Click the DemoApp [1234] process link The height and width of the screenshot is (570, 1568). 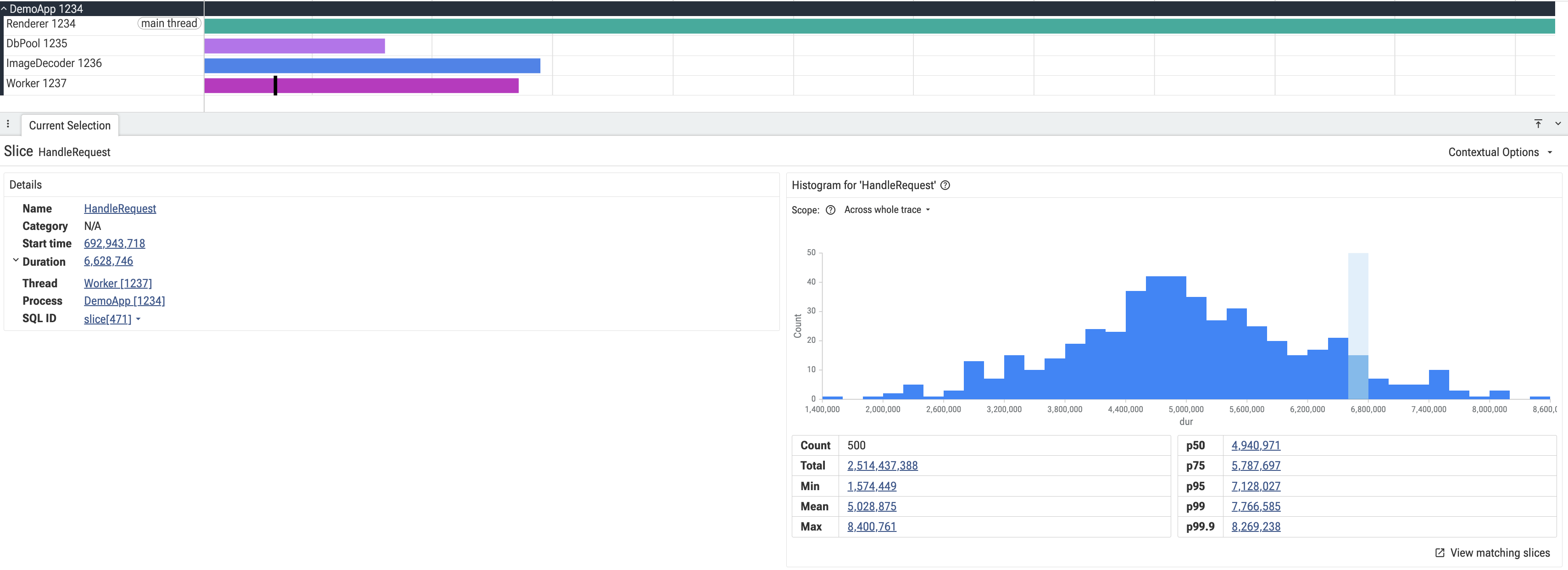pos(124,302)
